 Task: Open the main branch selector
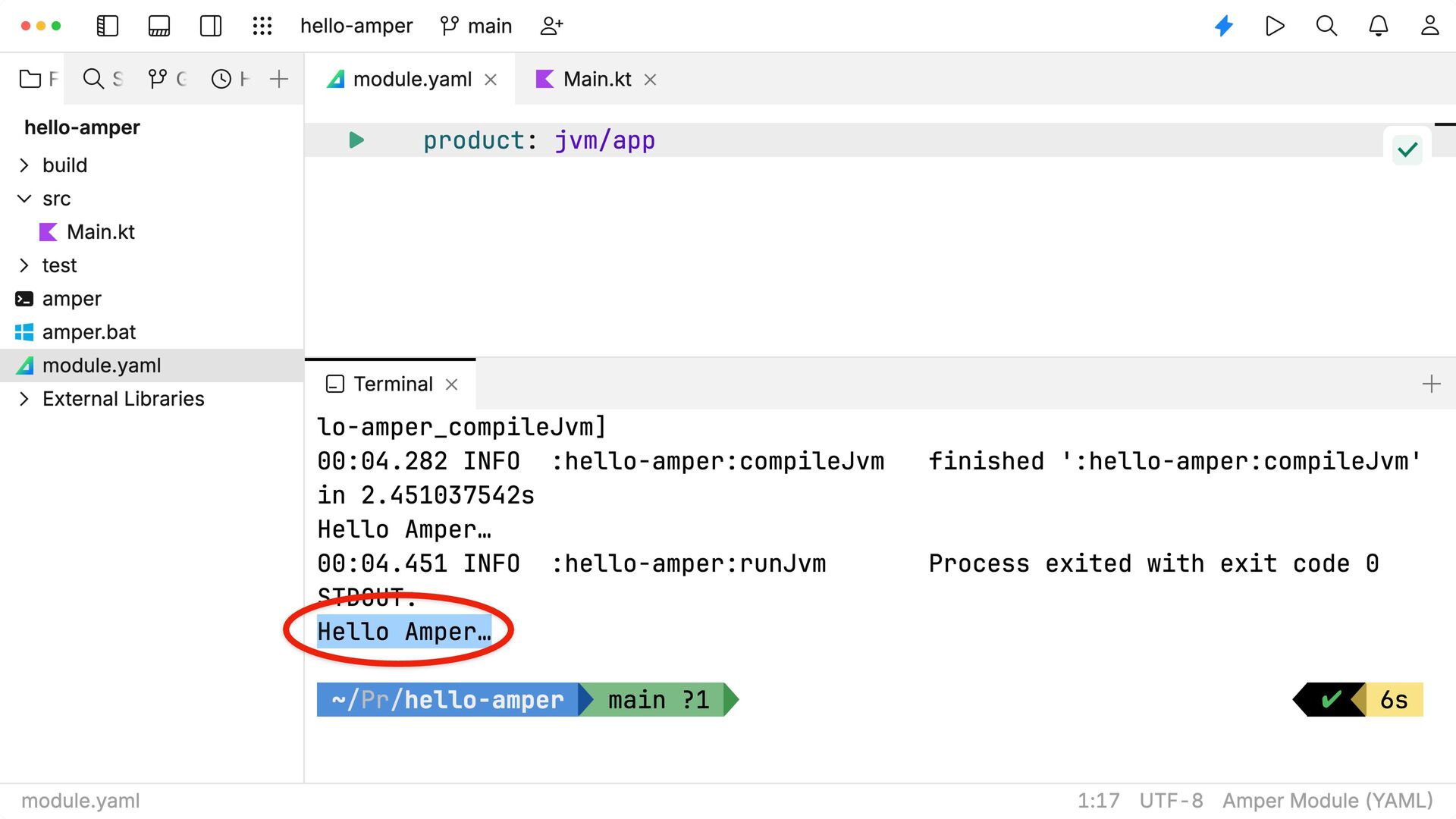[x=476, y=26]
